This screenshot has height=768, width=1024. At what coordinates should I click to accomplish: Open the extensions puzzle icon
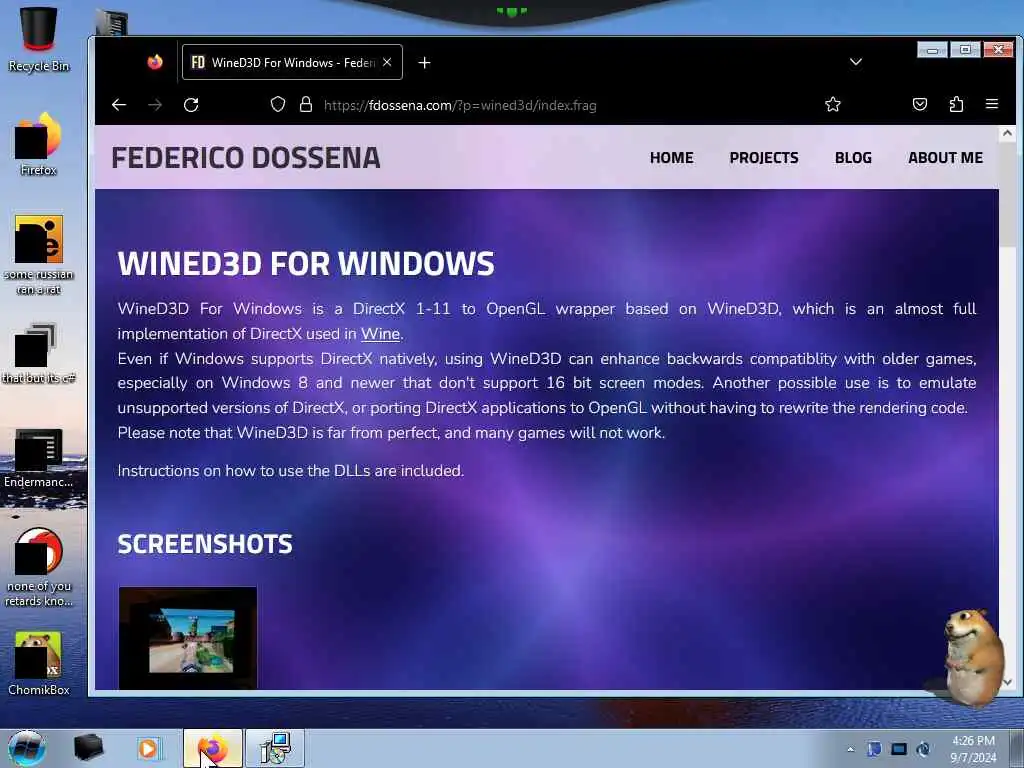[x=956, y=104]
